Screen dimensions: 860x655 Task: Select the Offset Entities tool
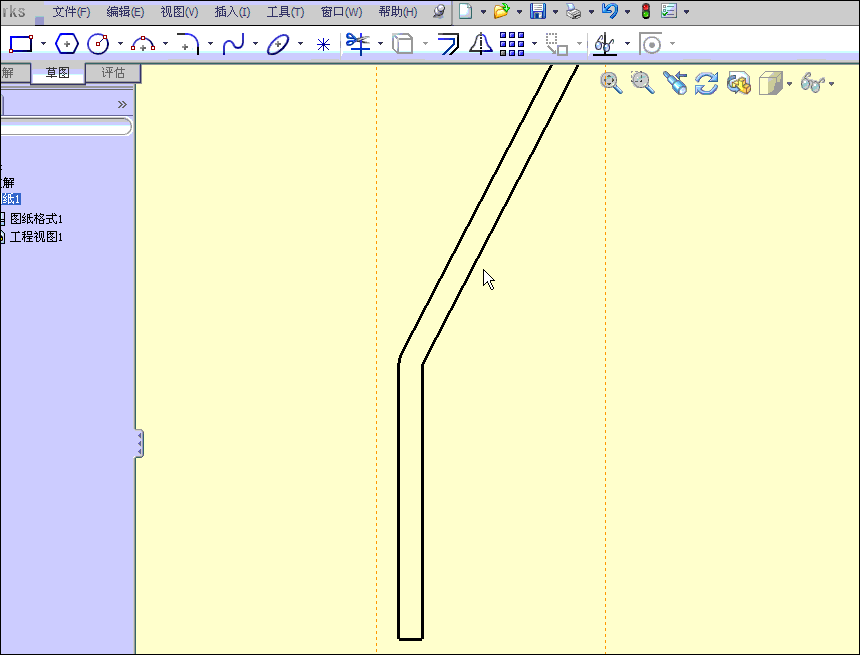448,44
